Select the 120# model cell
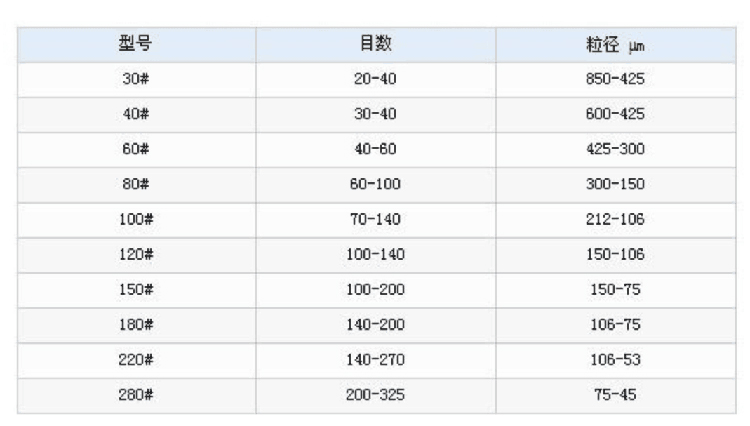 point(136,254)
